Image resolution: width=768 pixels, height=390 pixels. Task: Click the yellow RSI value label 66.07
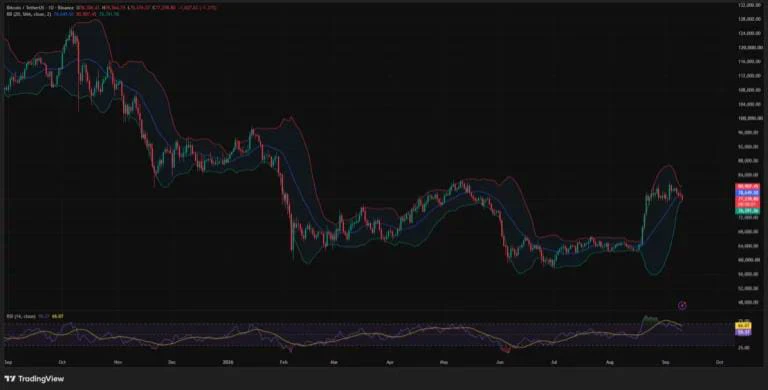point(744,325)
